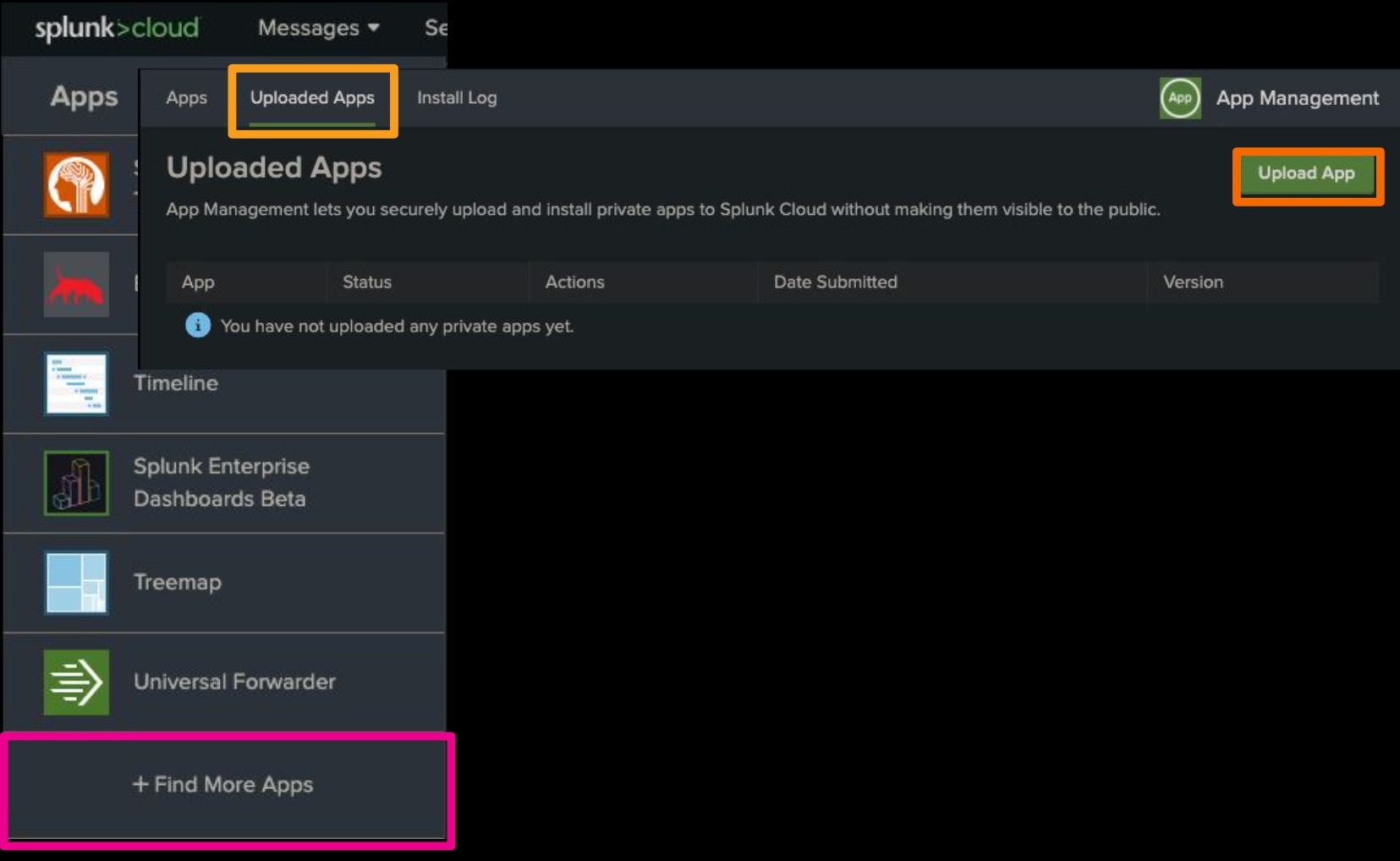This screenshot has height=861, width=1400.
Task: Open the Timeline app entry
Action: coord(224,383)
